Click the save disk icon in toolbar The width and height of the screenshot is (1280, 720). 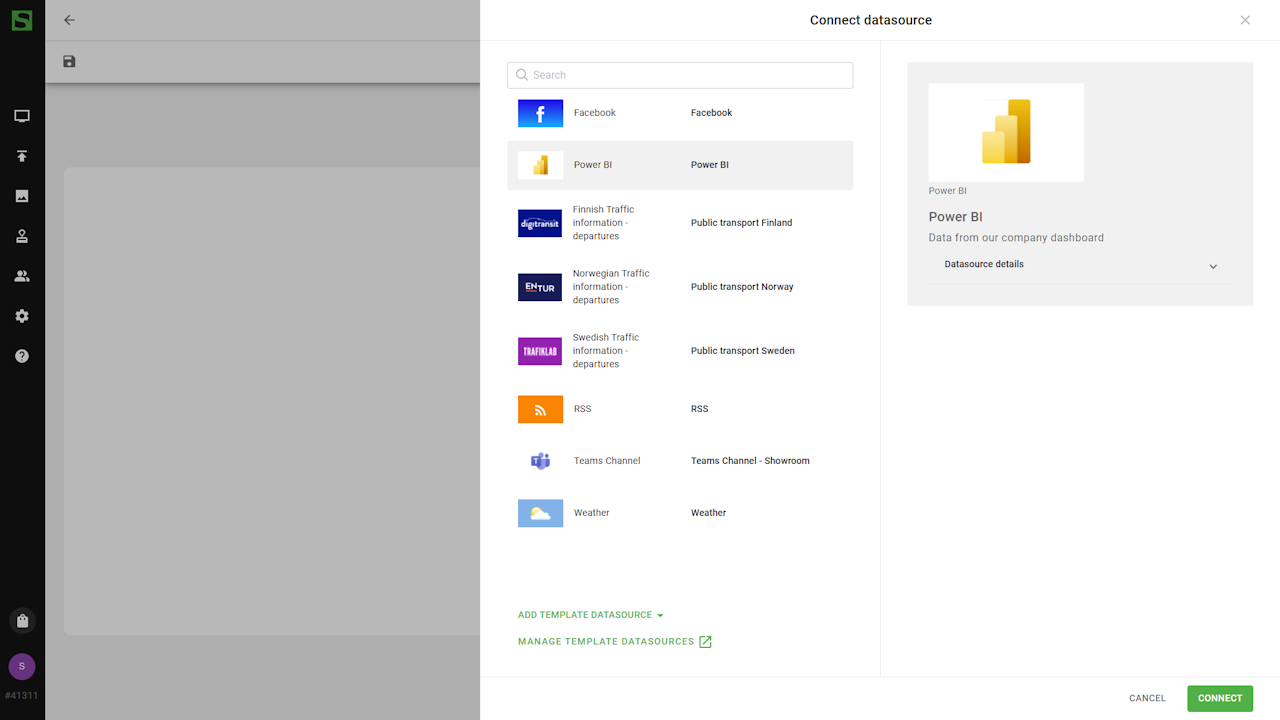69,62
